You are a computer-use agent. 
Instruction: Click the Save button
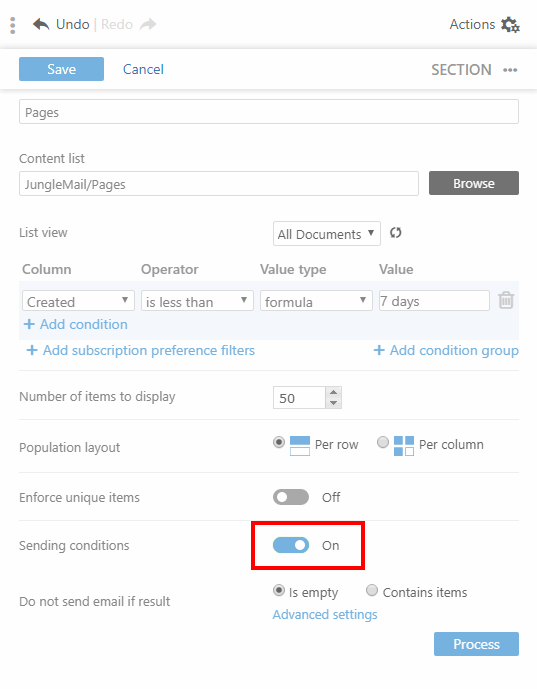62,69
